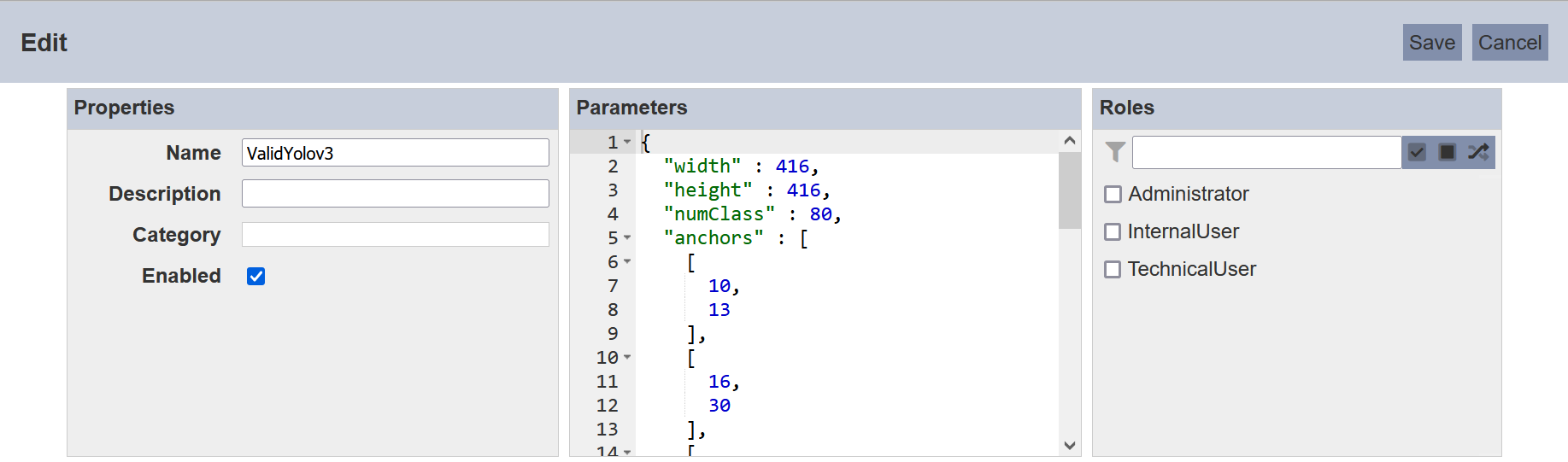The height and width of the screenshot is (462, 1568).
Task: Toggle the Enabled checkbox
Action: pos(255,276)
